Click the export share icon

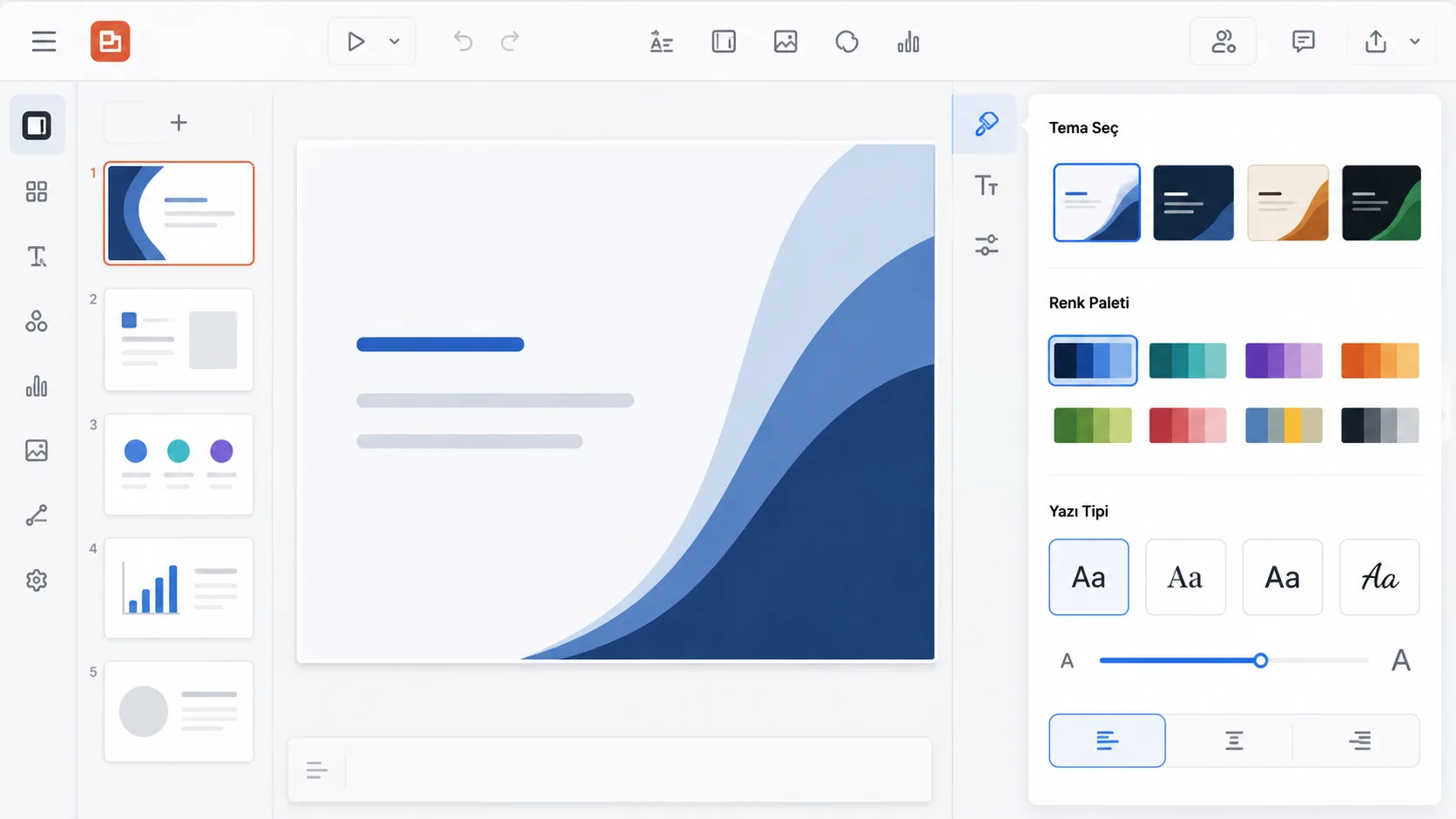(x=1376, y=41)
